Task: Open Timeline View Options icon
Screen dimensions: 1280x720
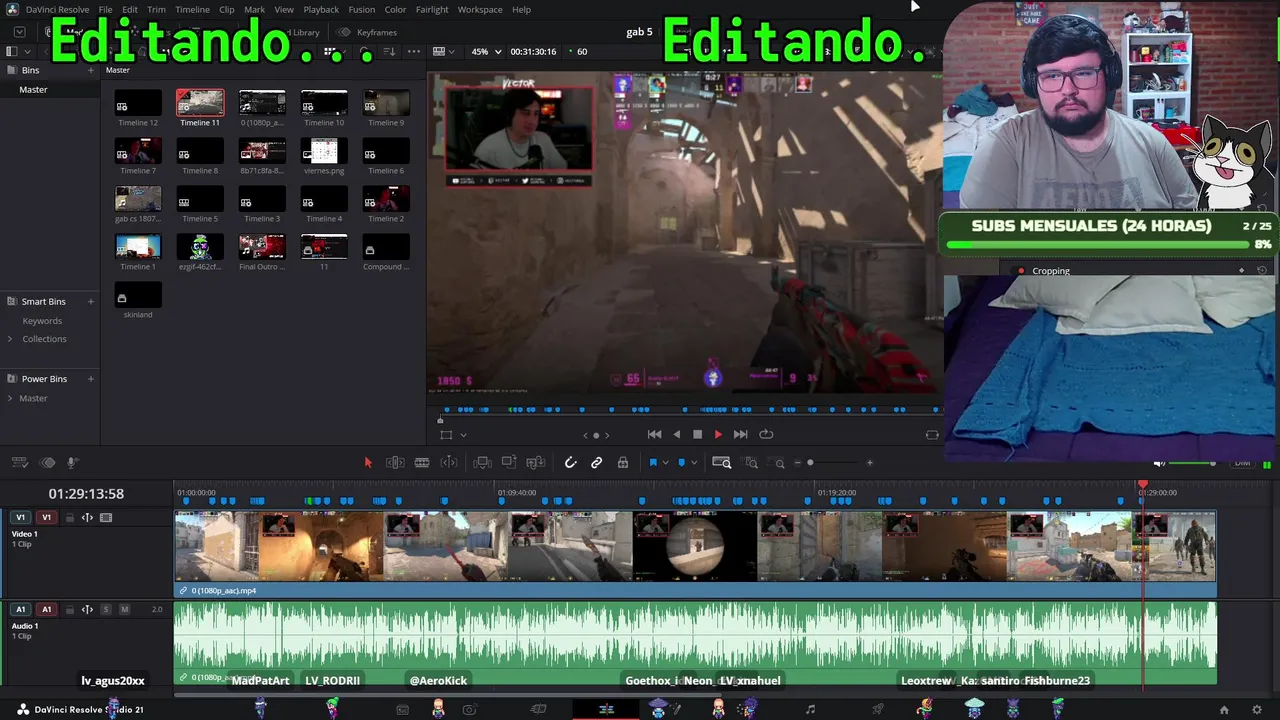Action: point(19,462)
